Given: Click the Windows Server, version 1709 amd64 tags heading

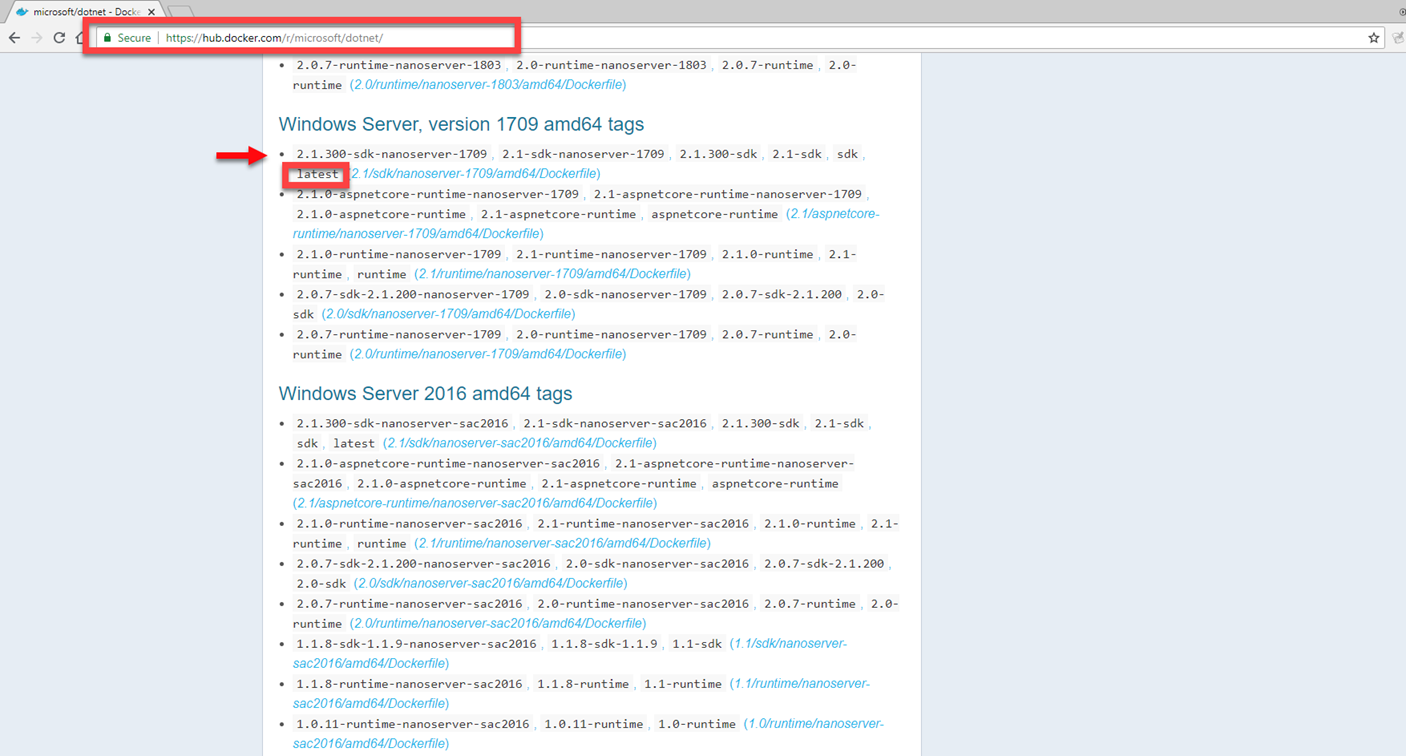Looking at the screenshot, I should [461, 124].
